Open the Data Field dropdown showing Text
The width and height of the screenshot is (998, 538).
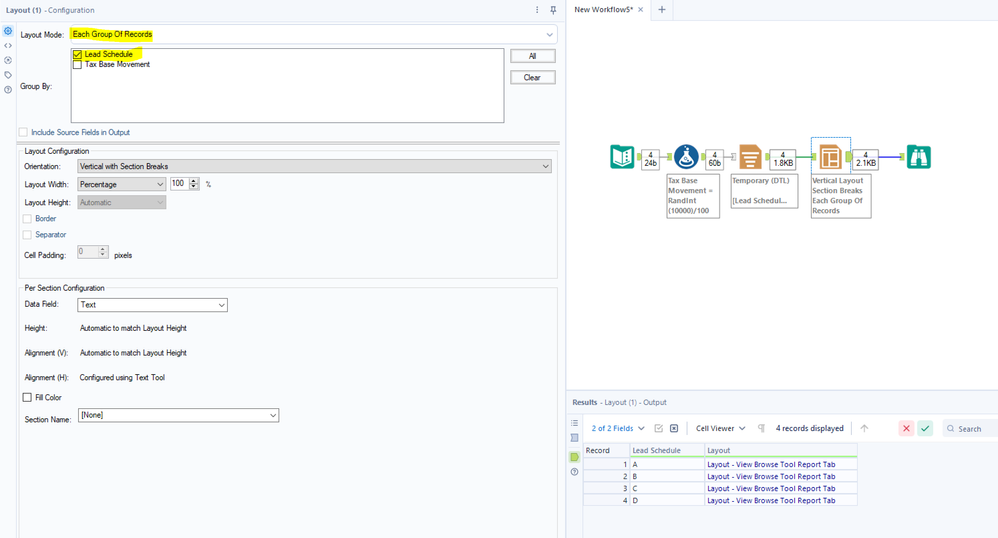pyautogui.click(x=152, y=305)
